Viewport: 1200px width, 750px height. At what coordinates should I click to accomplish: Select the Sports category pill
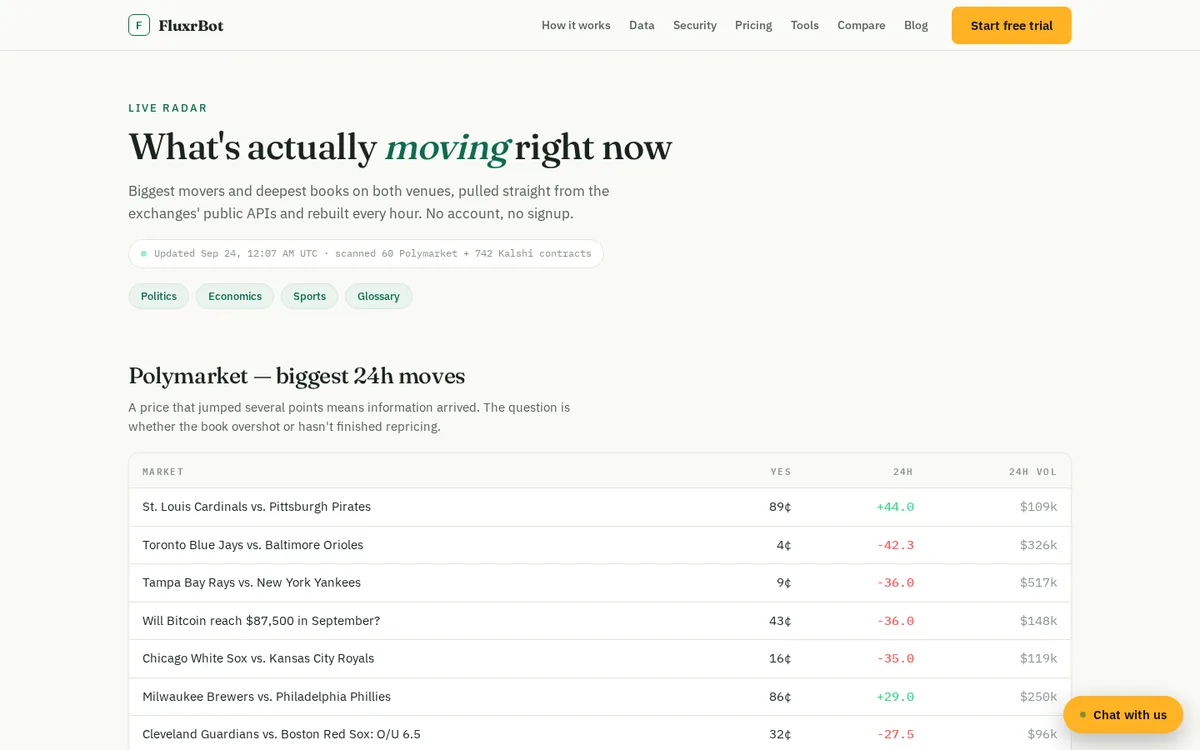[x=310, y=296]
